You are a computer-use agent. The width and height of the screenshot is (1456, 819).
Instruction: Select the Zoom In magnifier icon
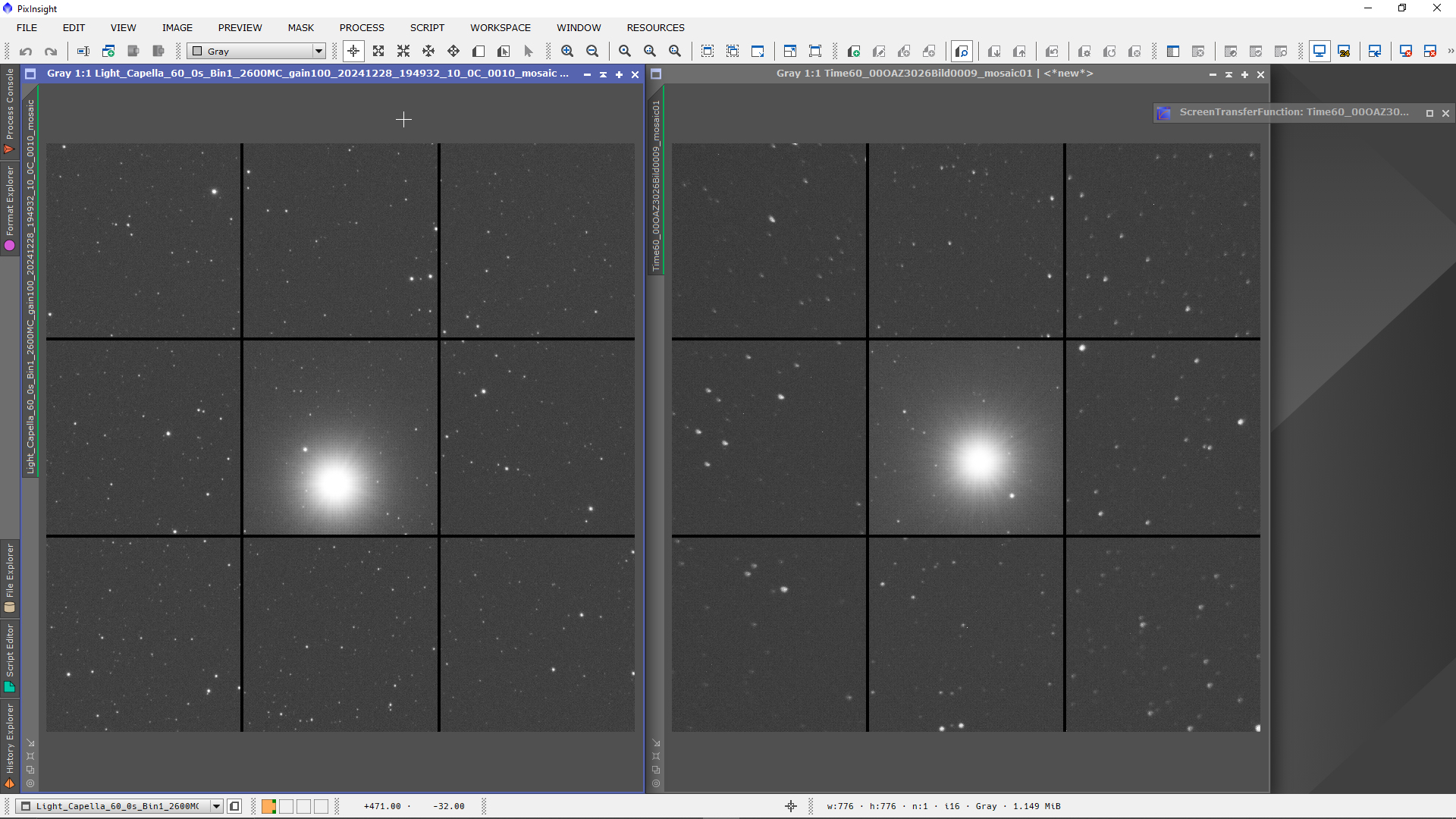[x=567, y=52]
